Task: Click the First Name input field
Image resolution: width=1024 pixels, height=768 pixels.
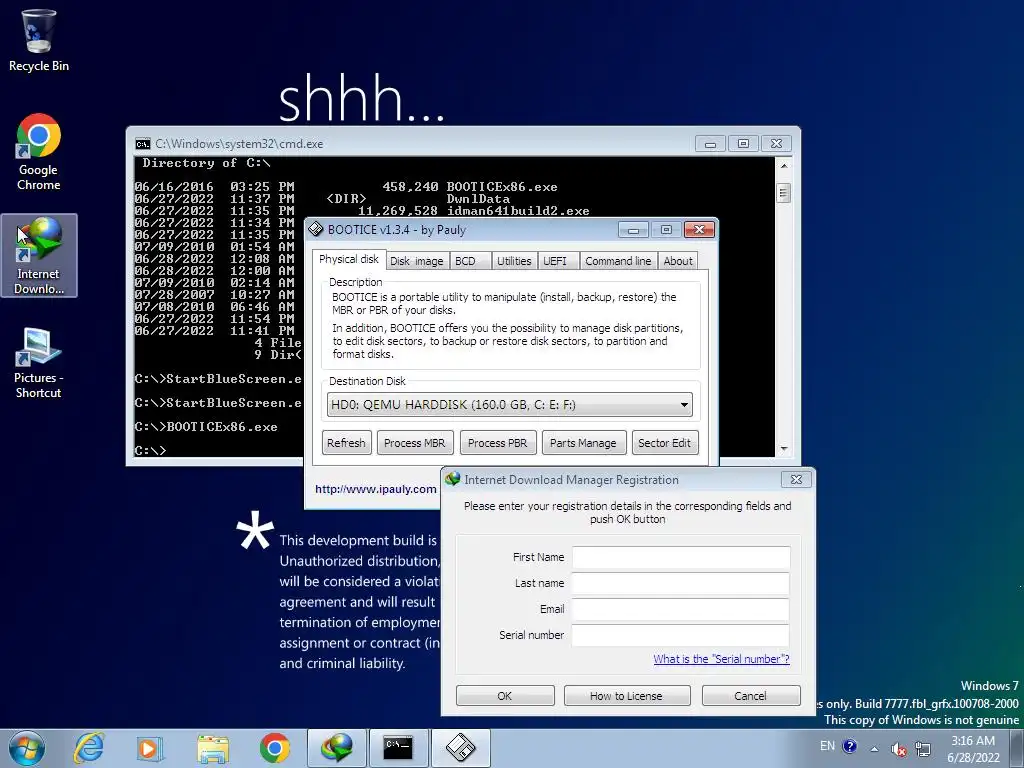Action: (x=680, y=558)
